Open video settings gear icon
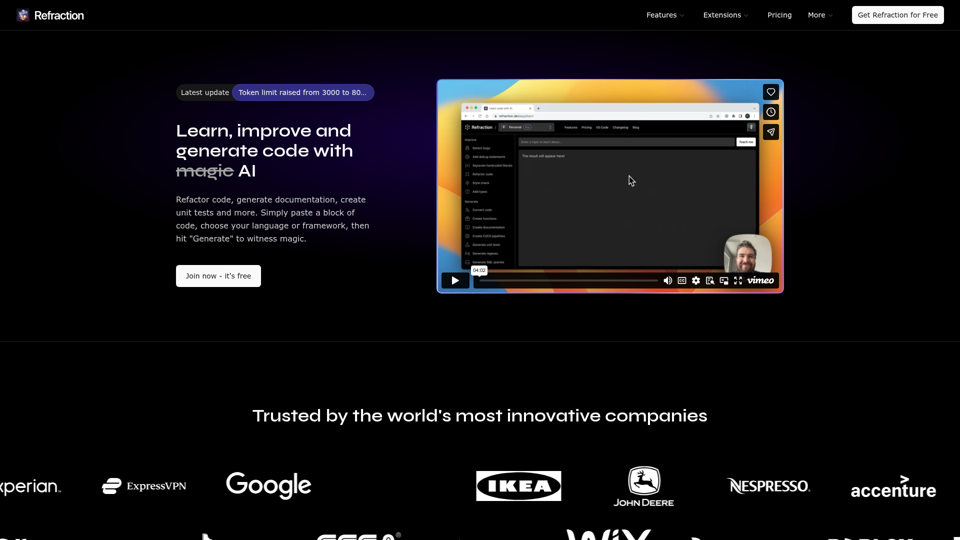This screenshot has width=960, height=540. pos(696,280)
